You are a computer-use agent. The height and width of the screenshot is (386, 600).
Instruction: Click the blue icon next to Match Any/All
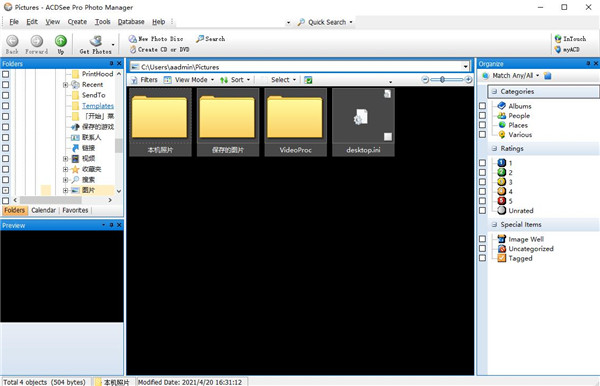coord(548,76)
